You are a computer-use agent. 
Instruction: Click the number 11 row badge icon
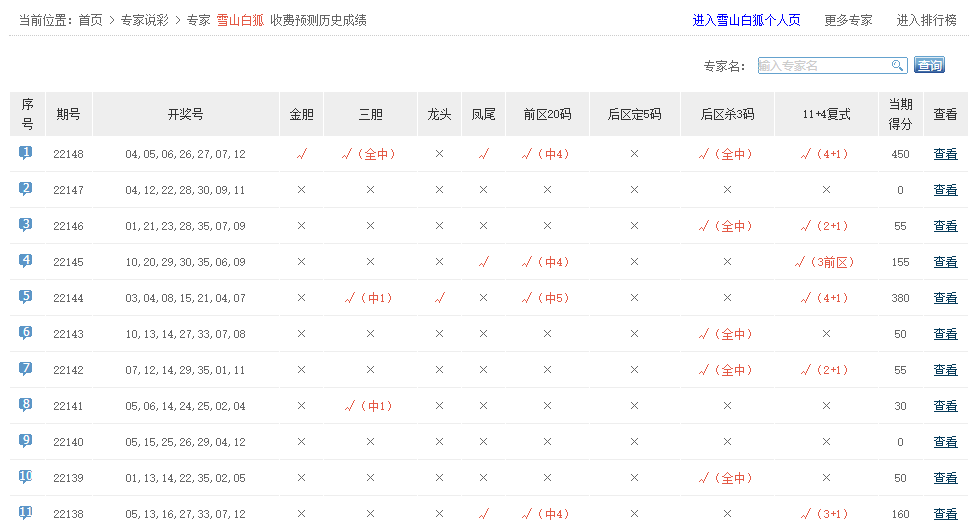click(26, 513)
